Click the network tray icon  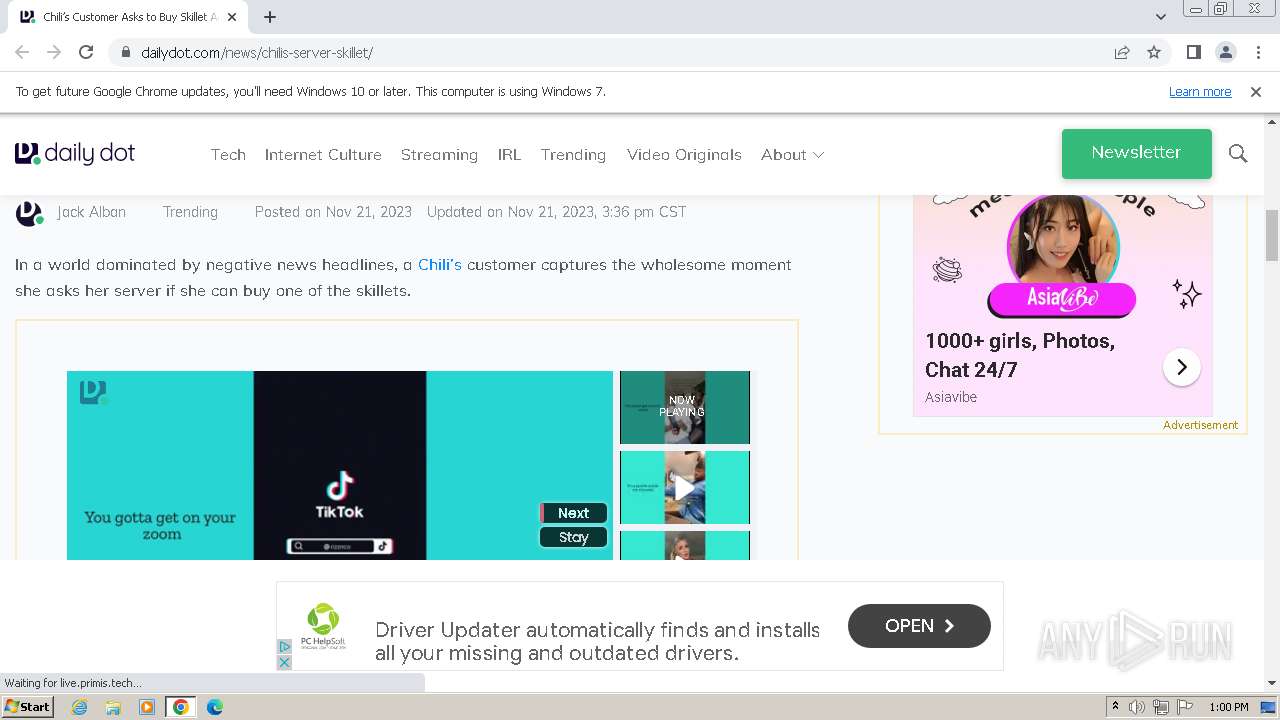pyautogui.click(x=1161, y=707)
